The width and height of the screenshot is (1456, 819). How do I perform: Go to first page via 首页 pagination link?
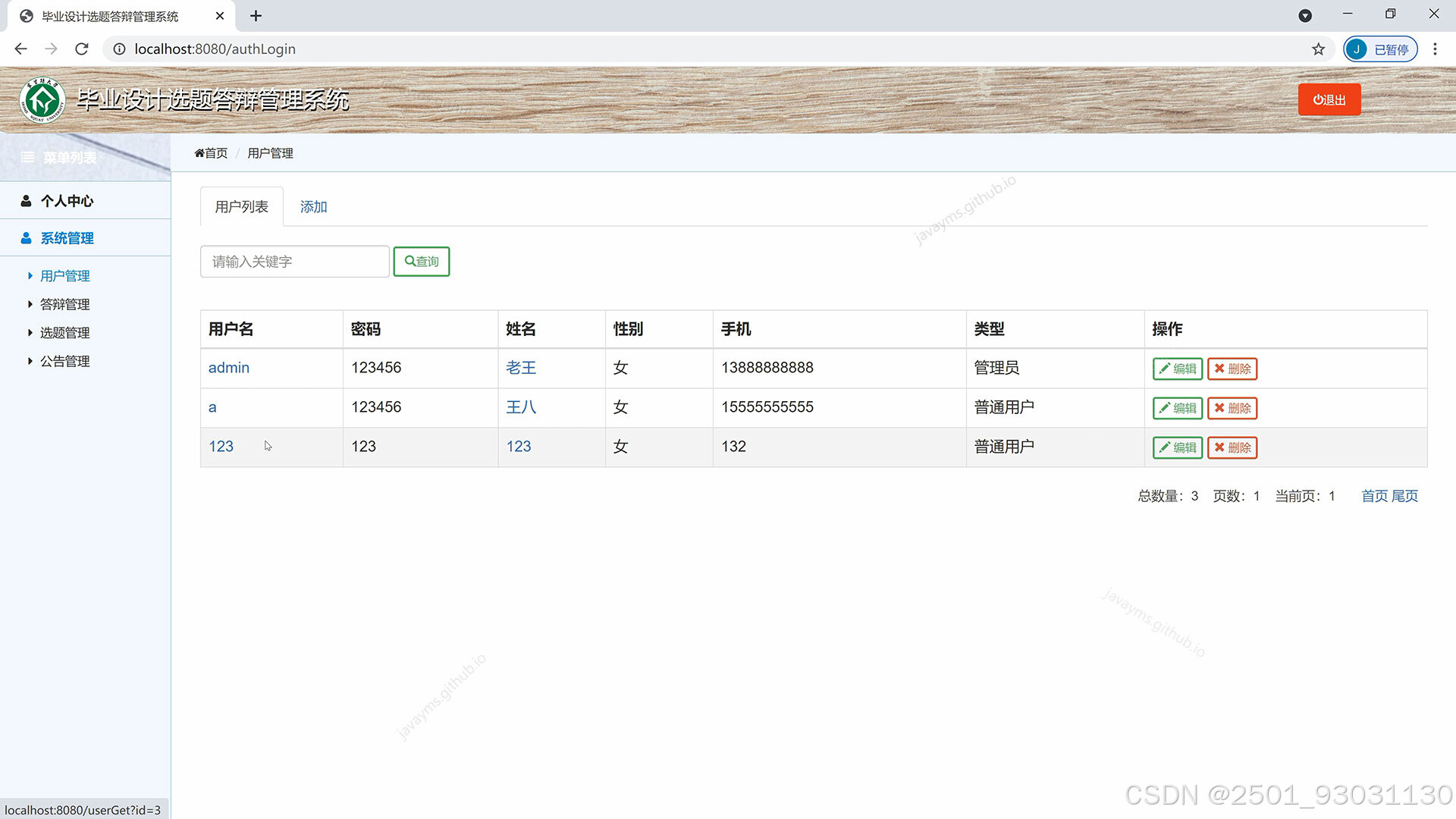[x=1374, y=496]
